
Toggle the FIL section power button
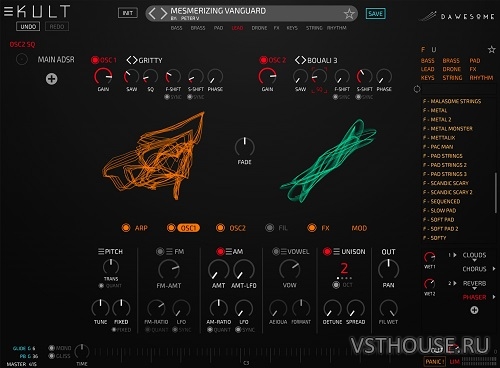(269, 228)
